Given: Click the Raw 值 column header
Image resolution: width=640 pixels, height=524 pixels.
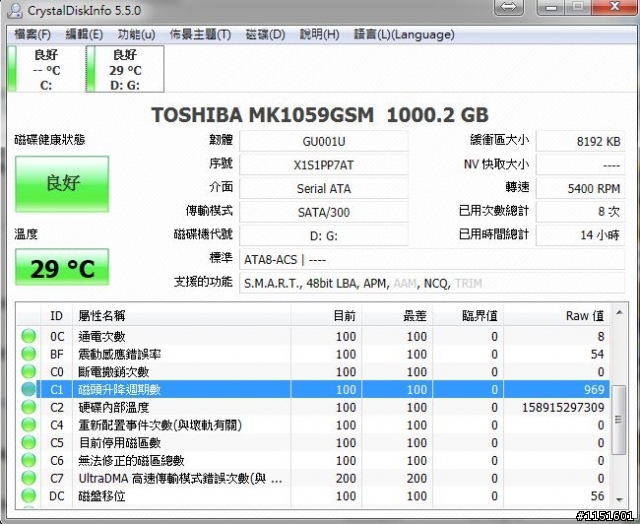Looking at the screenshot, I should click(x=557, y=315).
